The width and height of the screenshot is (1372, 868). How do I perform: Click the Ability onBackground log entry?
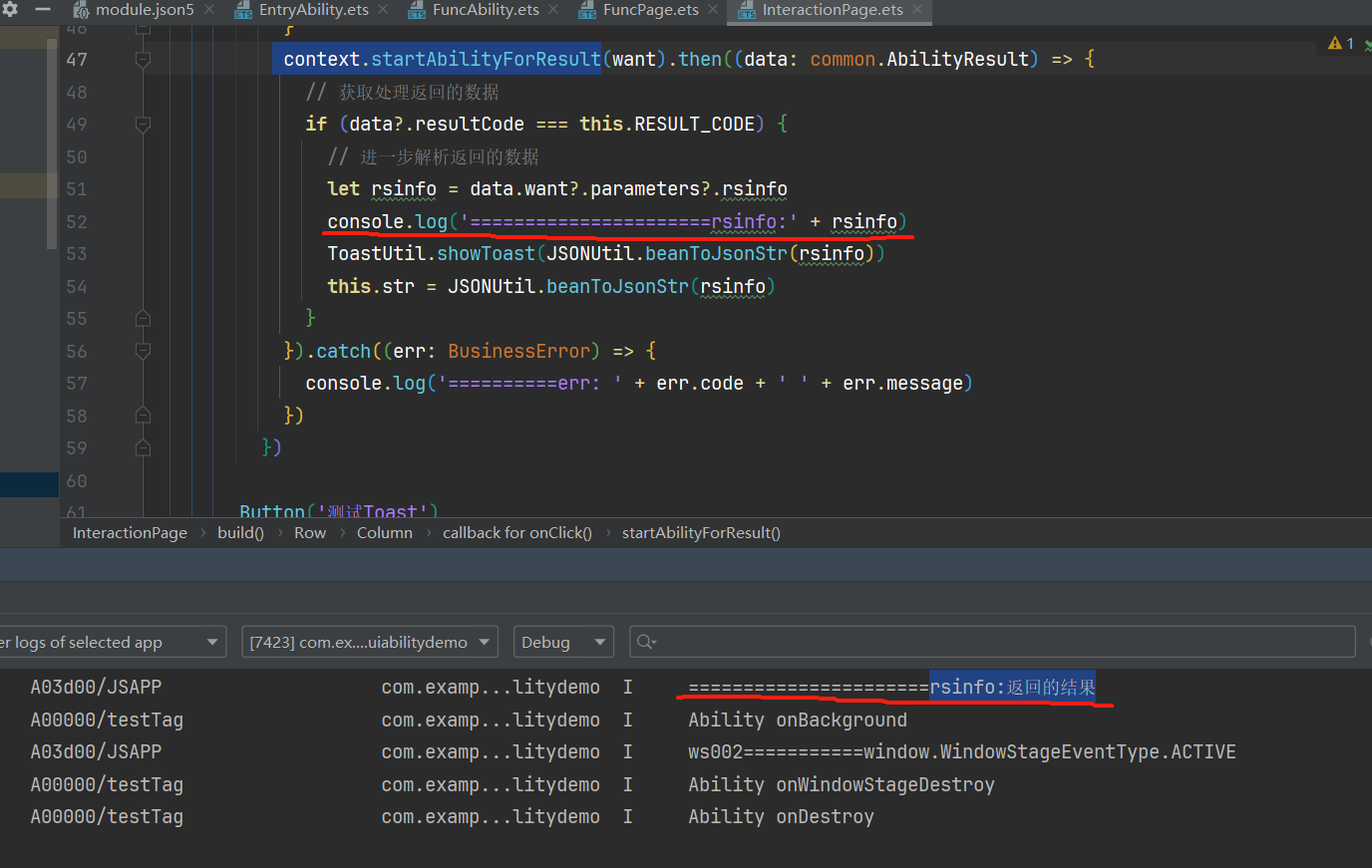coord(798,720)
